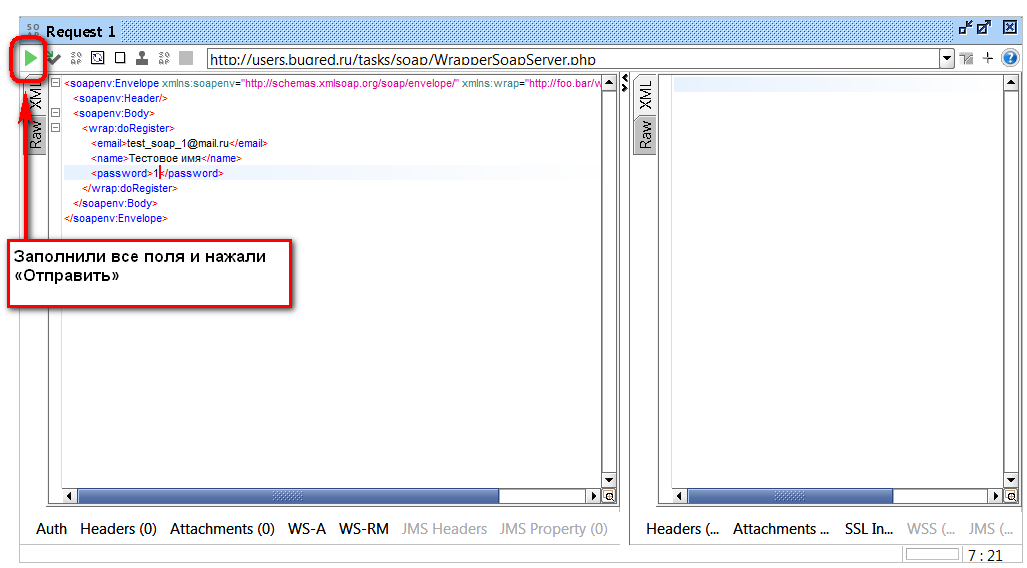Iconify the Request 1 window
Screen dimensions: 1027x568
point(965,28)
